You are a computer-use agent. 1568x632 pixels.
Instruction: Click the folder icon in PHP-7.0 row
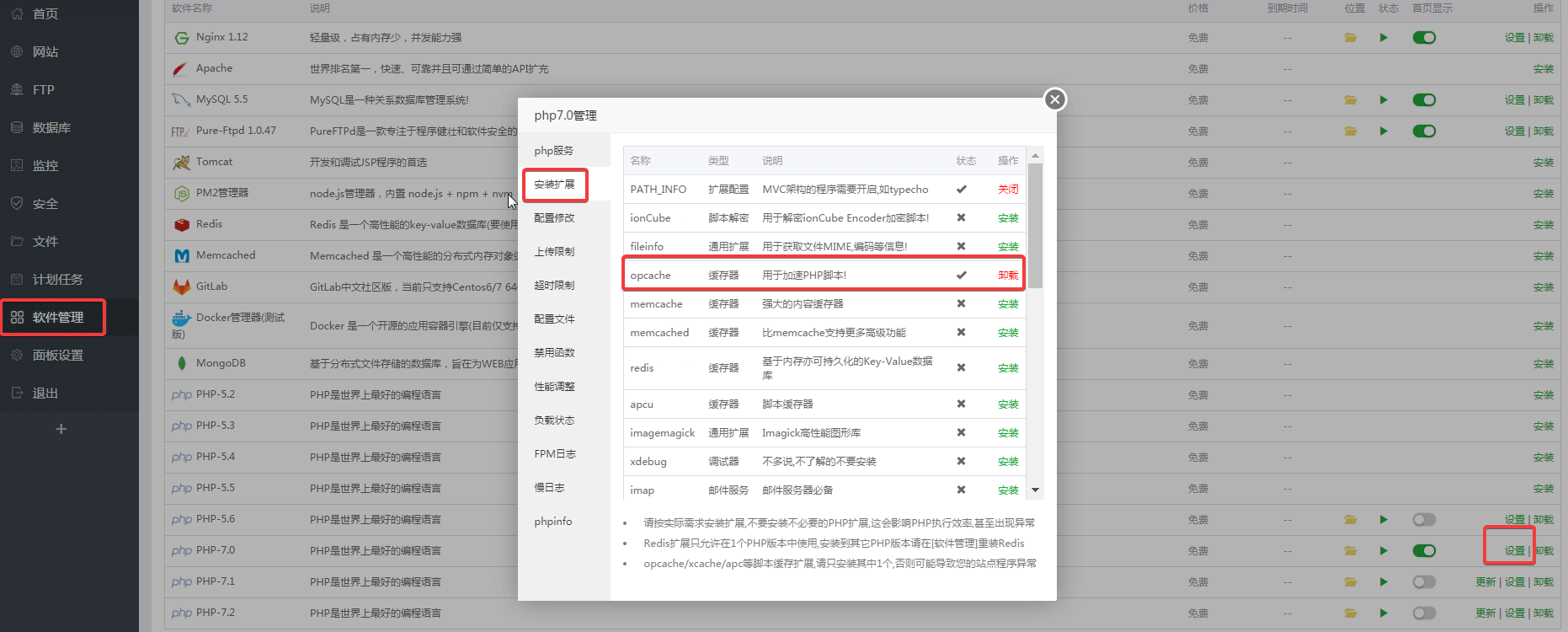[1351, 551]
